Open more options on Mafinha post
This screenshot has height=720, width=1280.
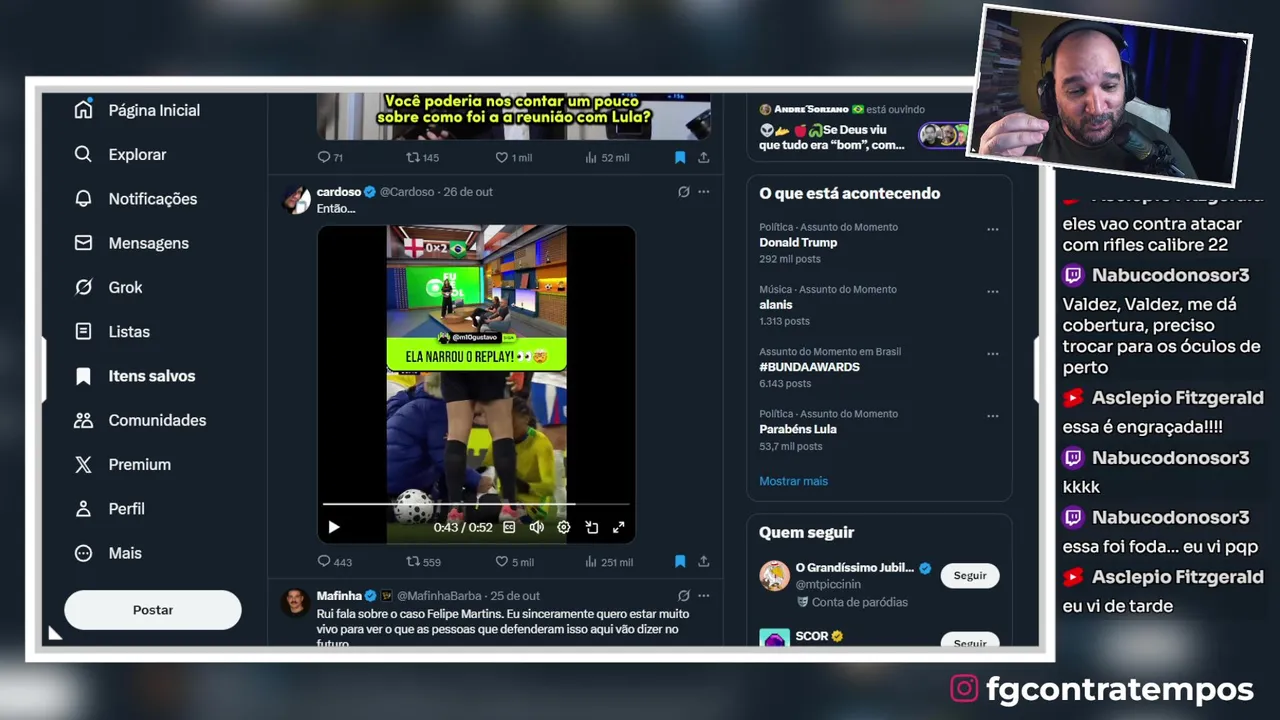pos(704,596)
